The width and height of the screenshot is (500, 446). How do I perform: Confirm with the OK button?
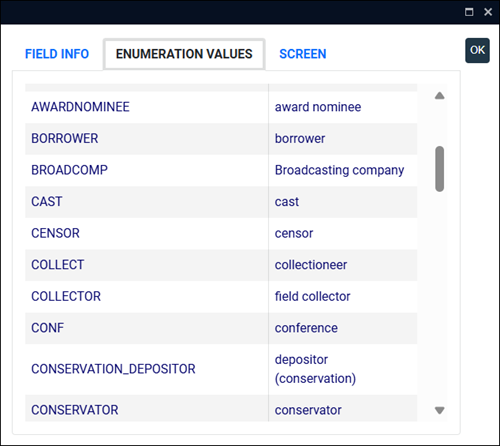pos(477,50)
